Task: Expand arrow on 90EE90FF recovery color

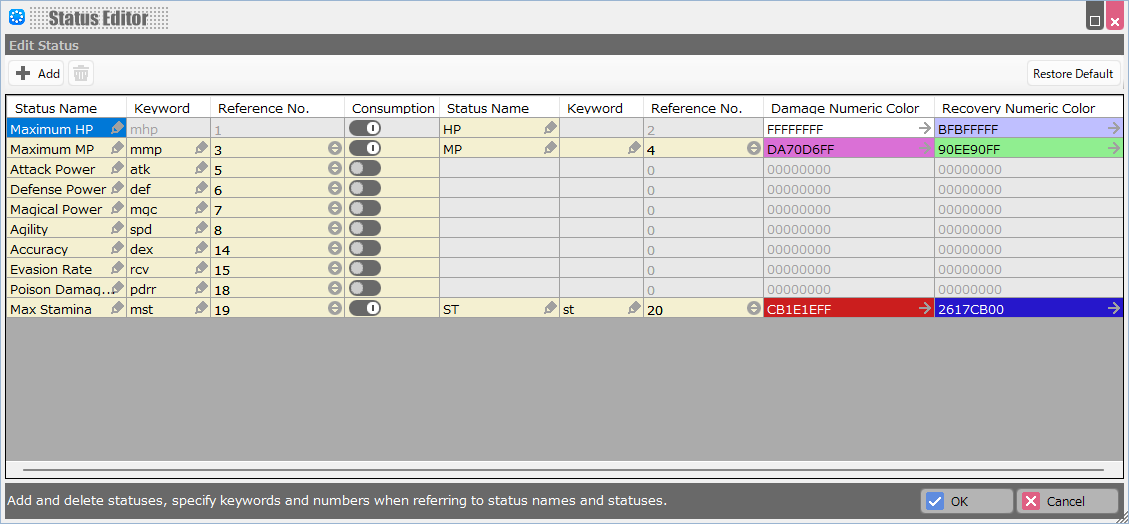Action: point(1113,149)
